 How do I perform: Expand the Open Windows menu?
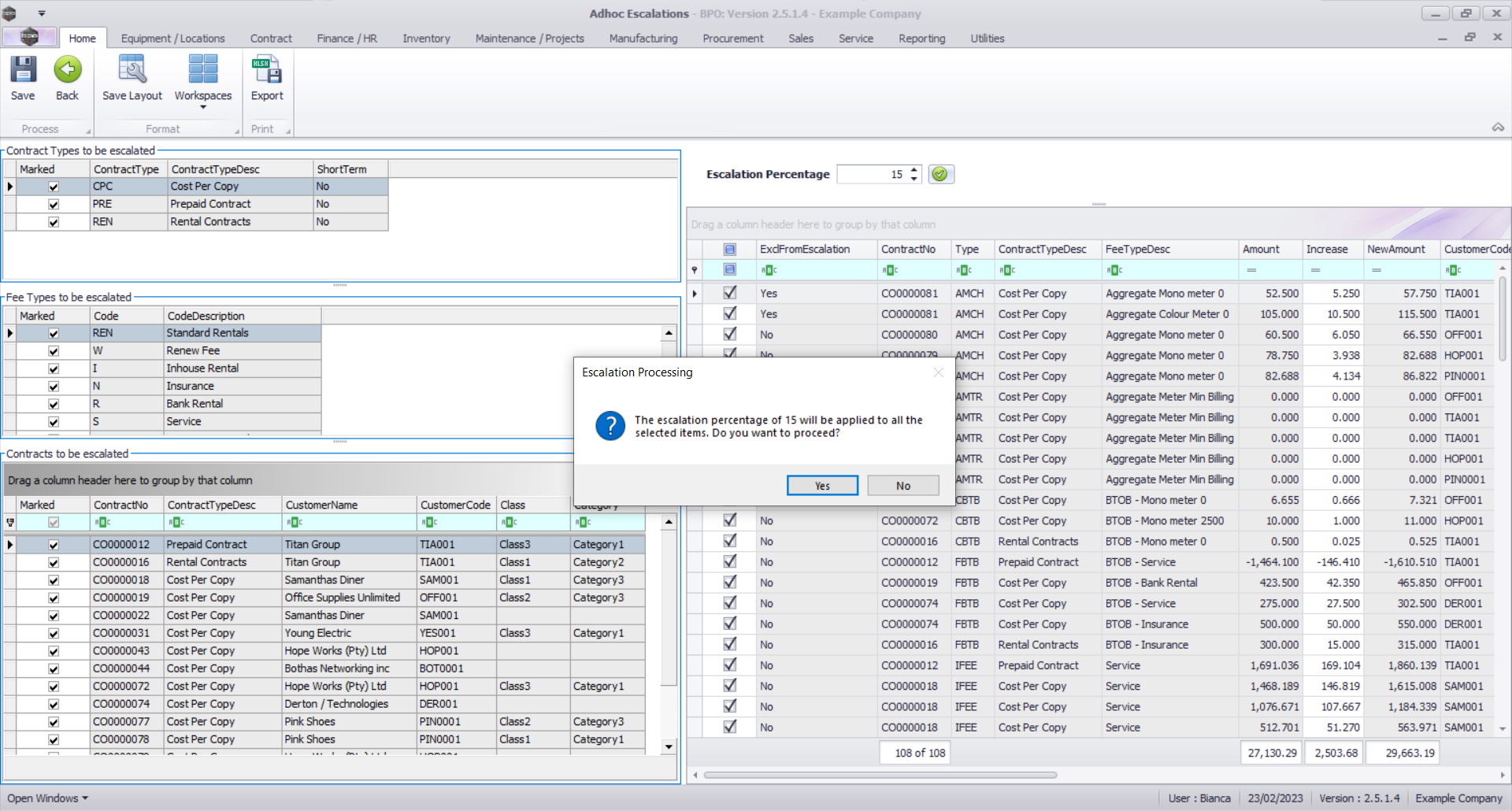click(47, 798)
